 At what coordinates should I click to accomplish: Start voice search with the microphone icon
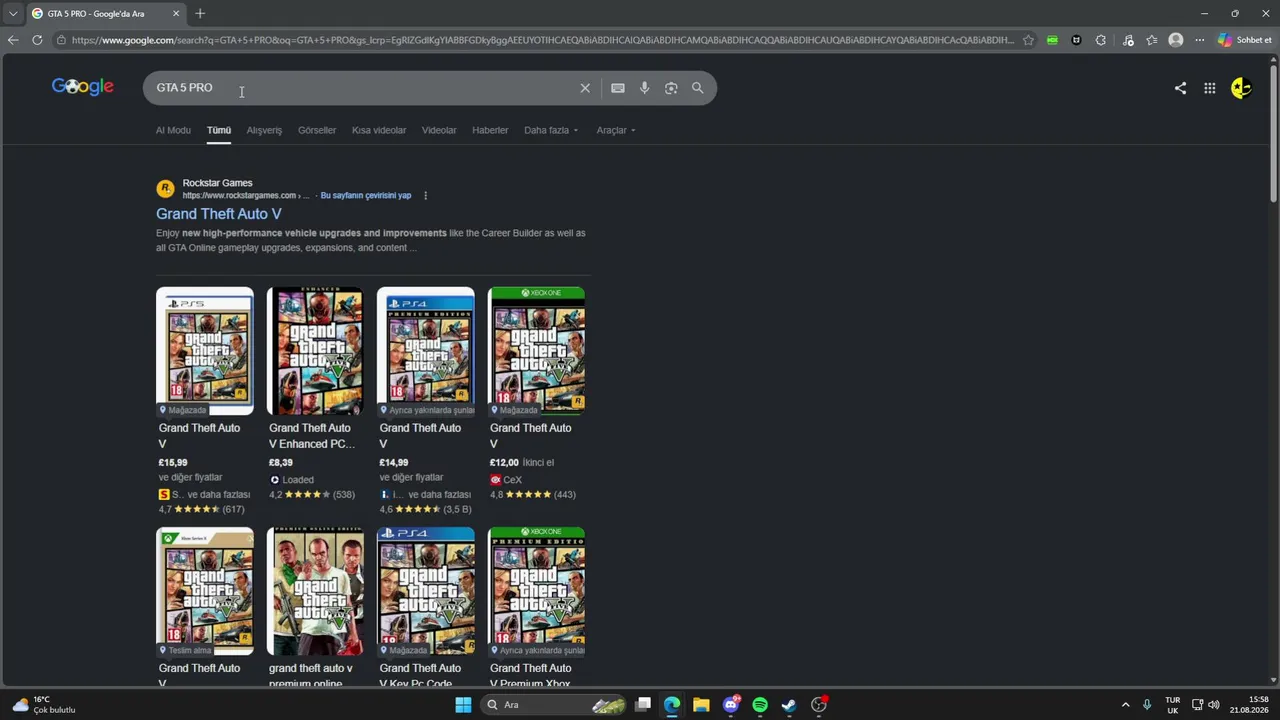(645, 88)
